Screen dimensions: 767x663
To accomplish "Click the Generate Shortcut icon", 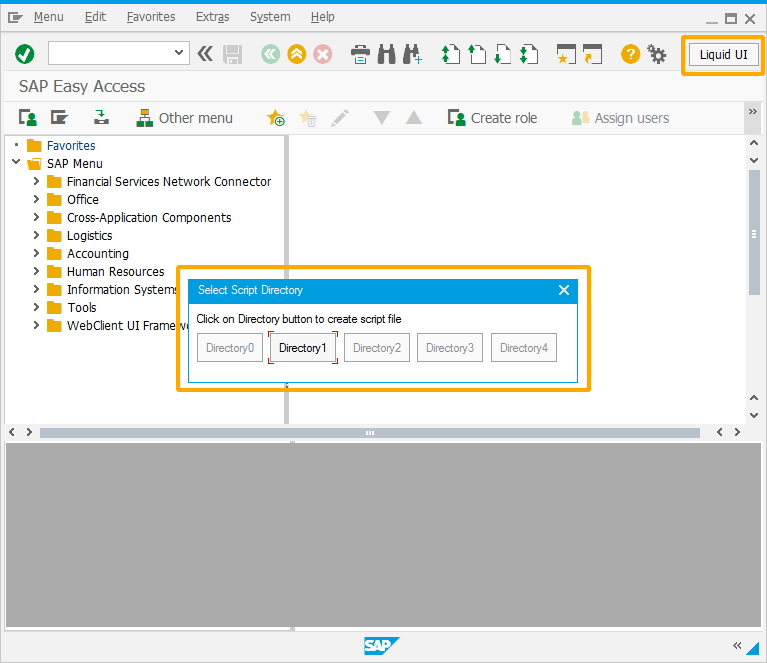I will (592, 54).
